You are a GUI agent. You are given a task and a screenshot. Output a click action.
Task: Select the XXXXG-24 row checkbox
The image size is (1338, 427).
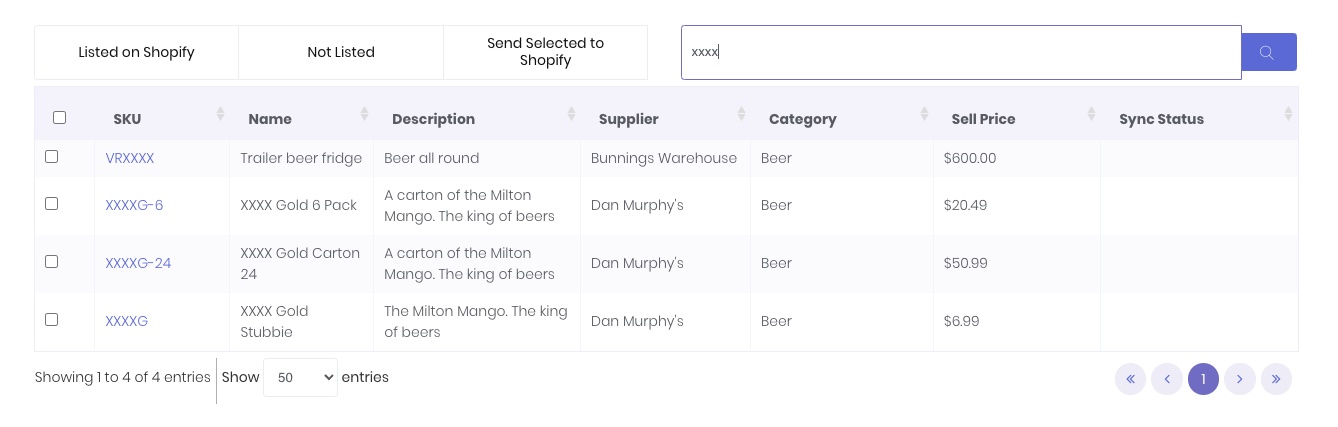point(52,261)
